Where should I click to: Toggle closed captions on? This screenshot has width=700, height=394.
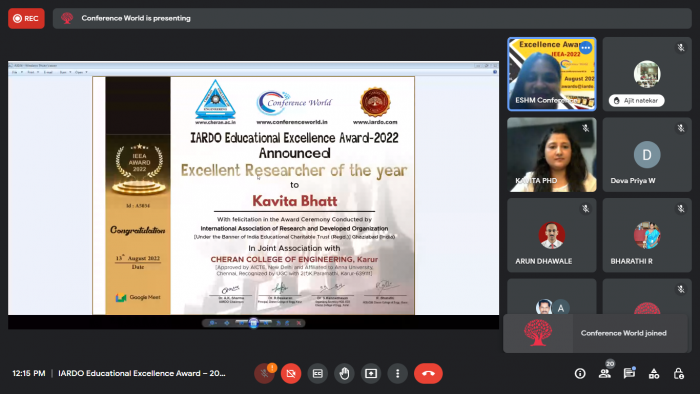[317, 373]
